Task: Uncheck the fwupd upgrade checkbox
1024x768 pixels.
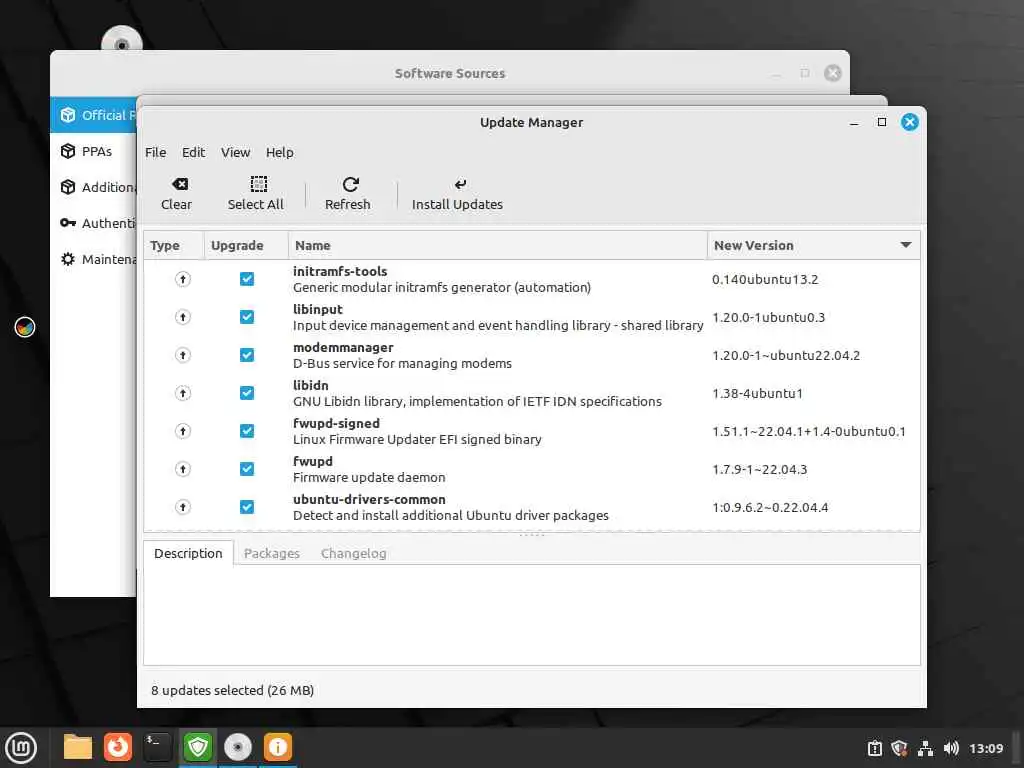Action: [247, 469]
